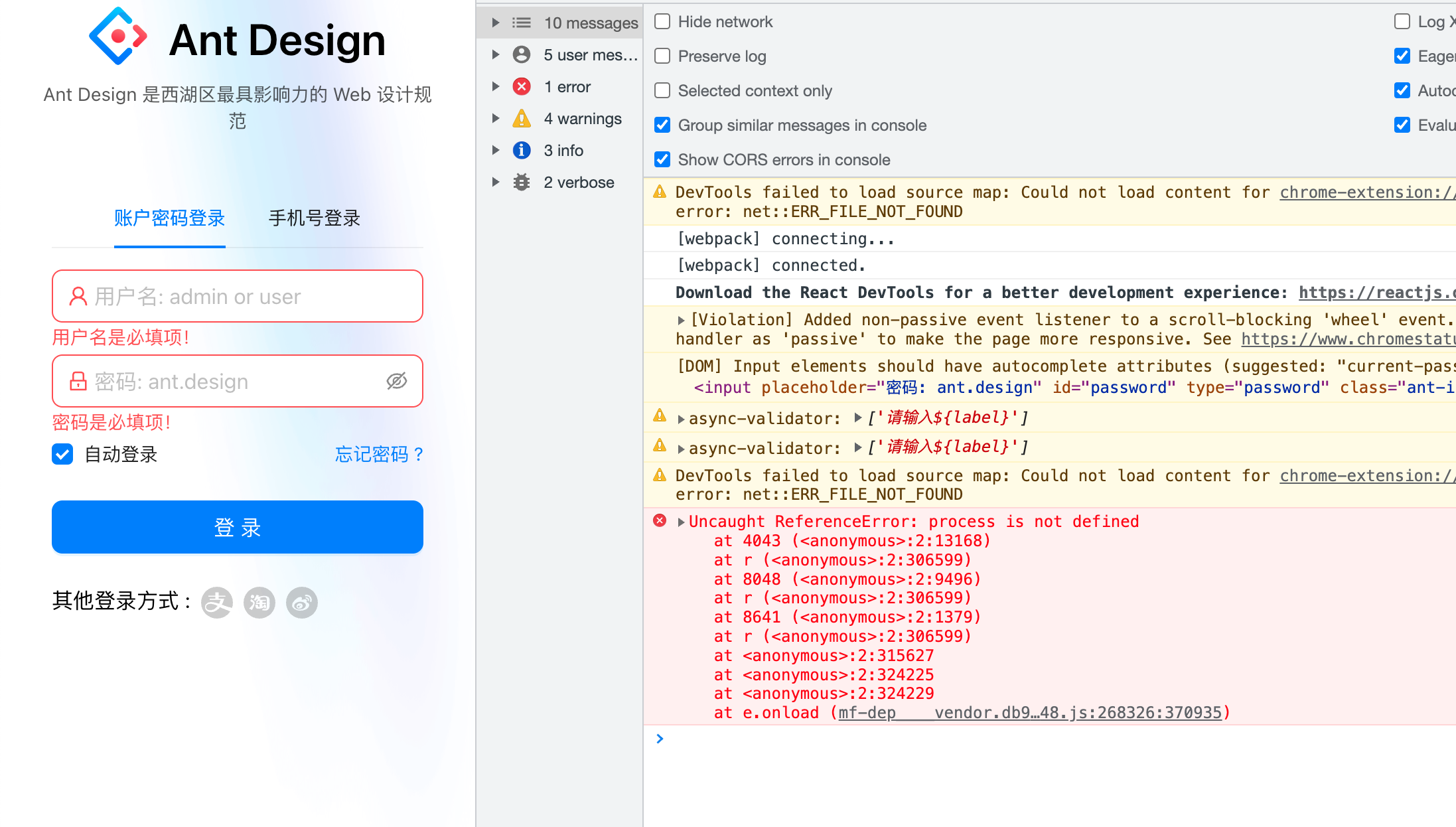The width and height of the screenshot is (1456, 827).
Task: Expand the 10 messages group
Action: coord(495,23)
